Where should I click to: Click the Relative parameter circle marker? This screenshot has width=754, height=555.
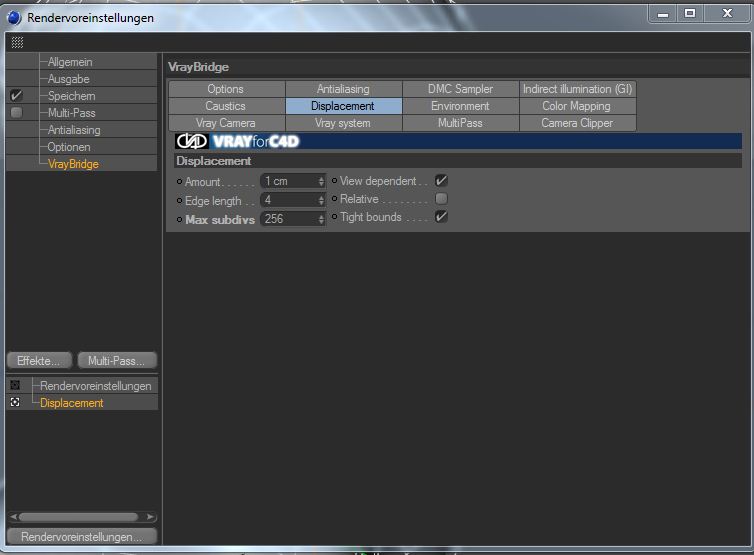pyautogui.click(x=334, y=199)
